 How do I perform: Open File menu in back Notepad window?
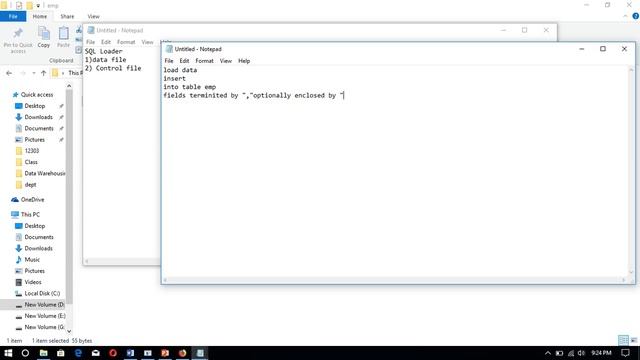point(90,42)
